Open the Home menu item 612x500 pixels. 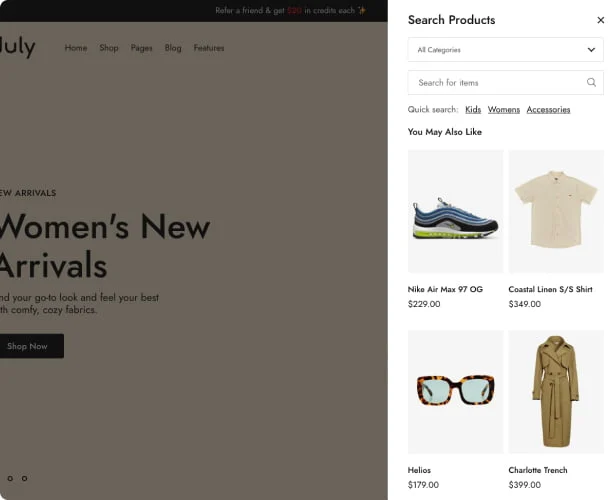tap(76, 48)
